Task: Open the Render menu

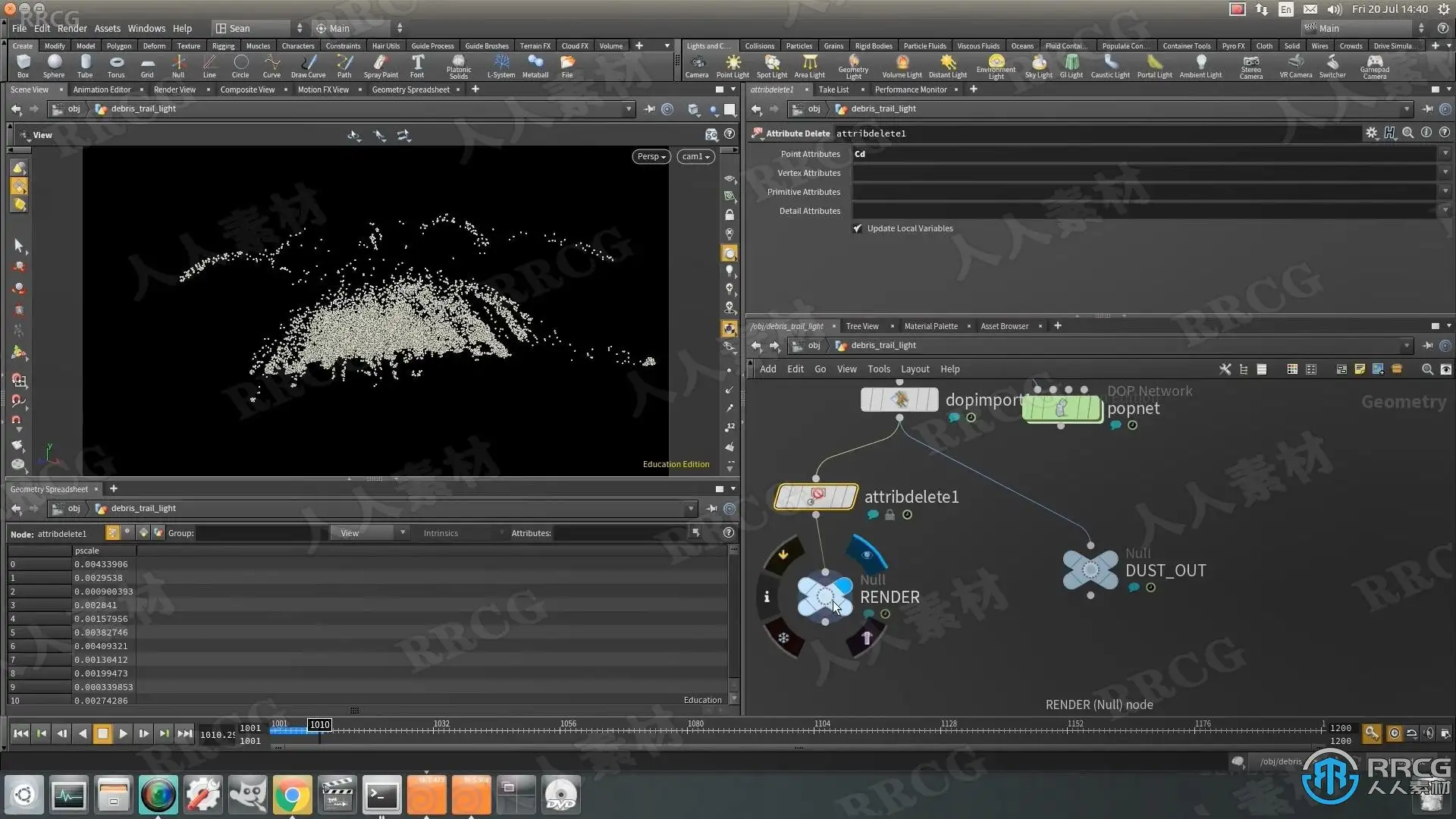Action: [72, 28]
